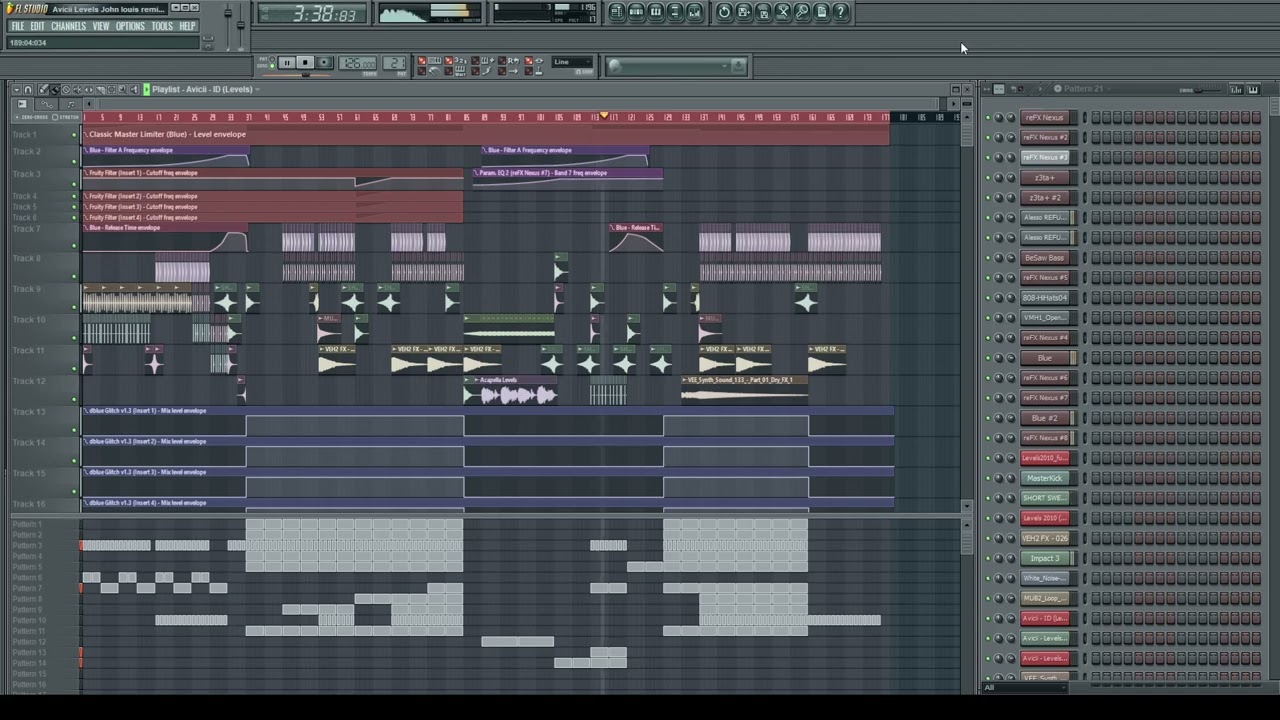Click the help question mark icon

click(841, 12)
